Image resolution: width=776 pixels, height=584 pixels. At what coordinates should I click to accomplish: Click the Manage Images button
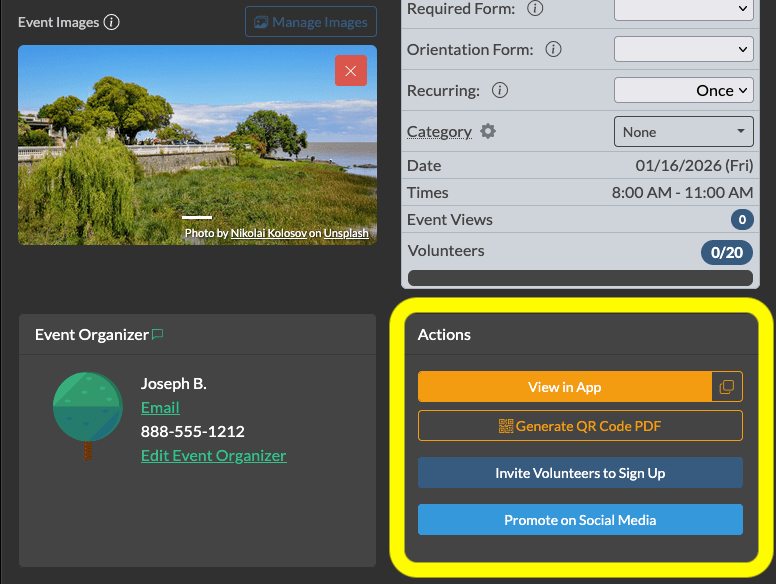(311, 21)
